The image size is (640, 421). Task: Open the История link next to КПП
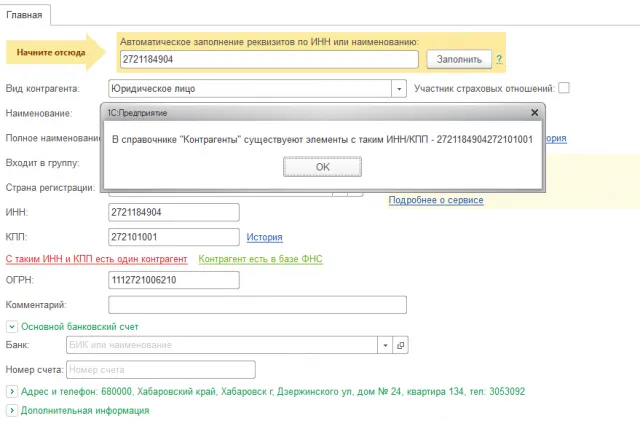click(x=264, y=237)
